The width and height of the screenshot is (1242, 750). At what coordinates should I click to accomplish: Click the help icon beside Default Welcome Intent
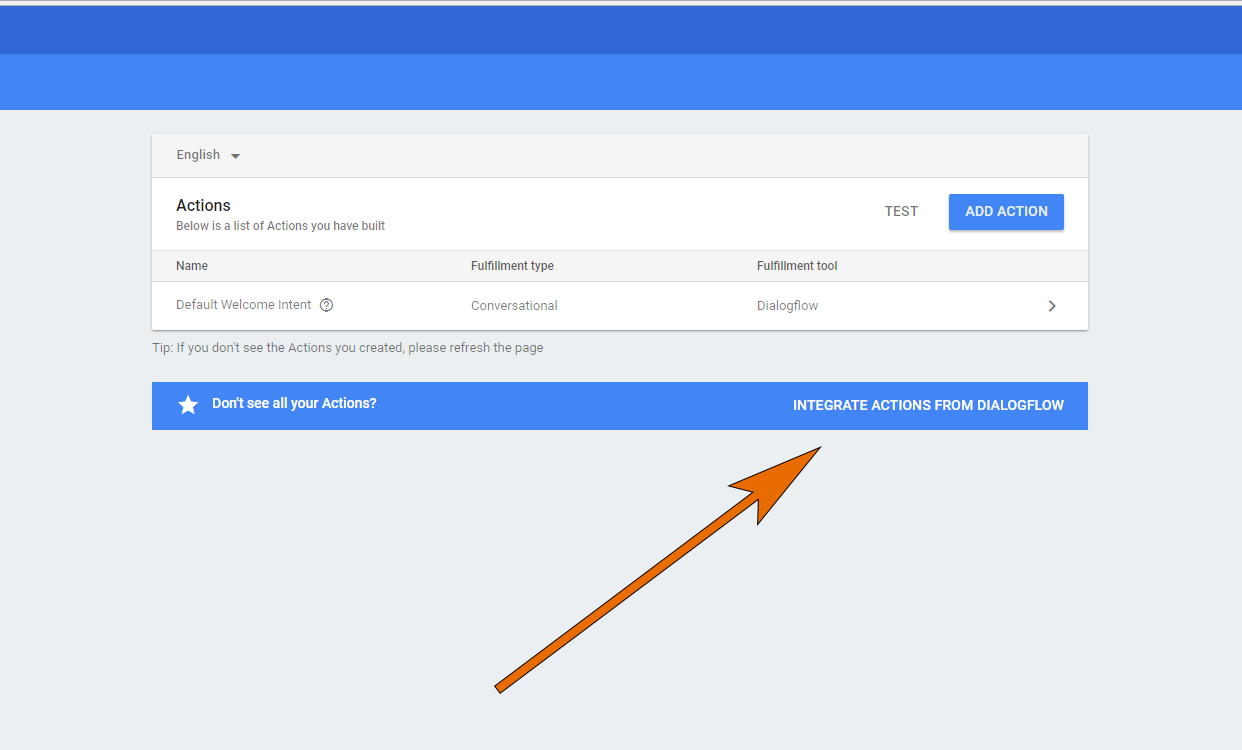pos(326,304)
